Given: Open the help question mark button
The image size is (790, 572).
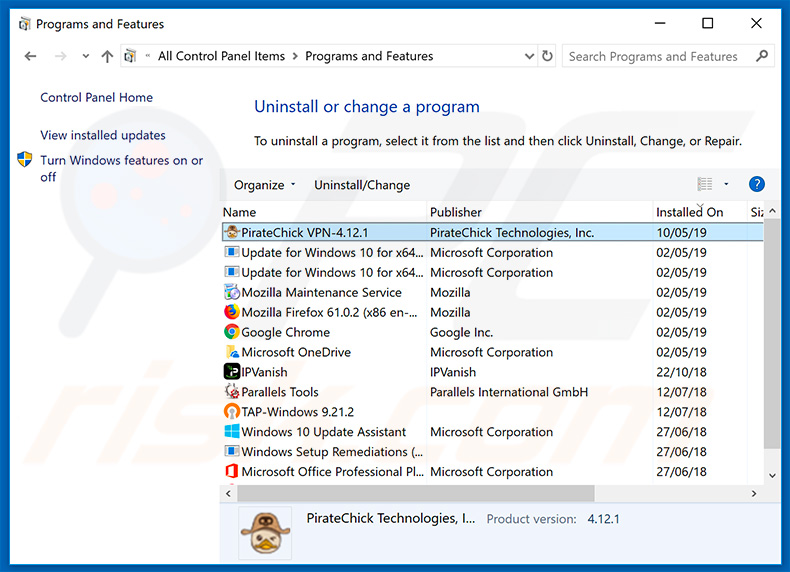Looking at the screenshot, I should pyautogui.click(x=756, y=184).
